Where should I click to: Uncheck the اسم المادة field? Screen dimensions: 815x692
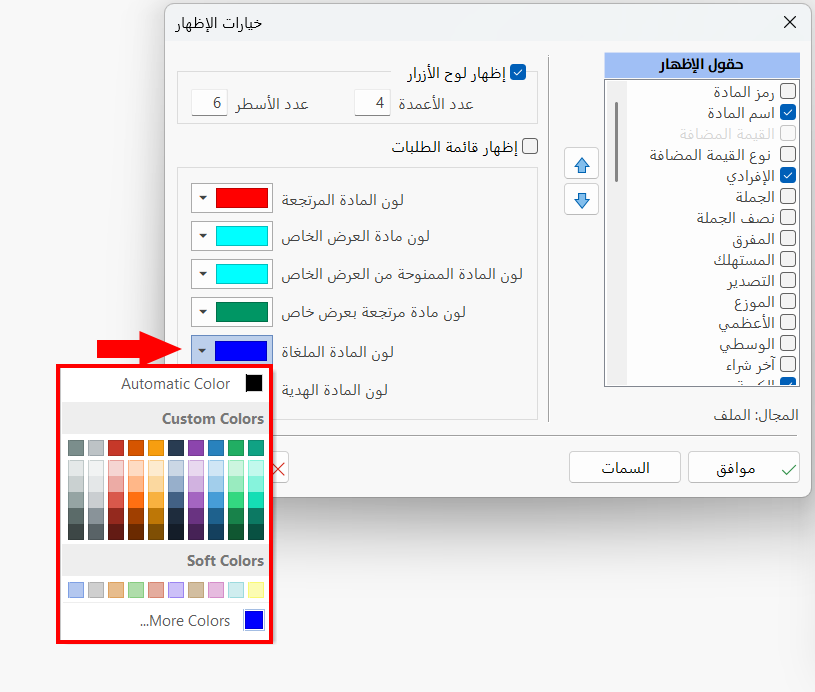click(788, 111)
